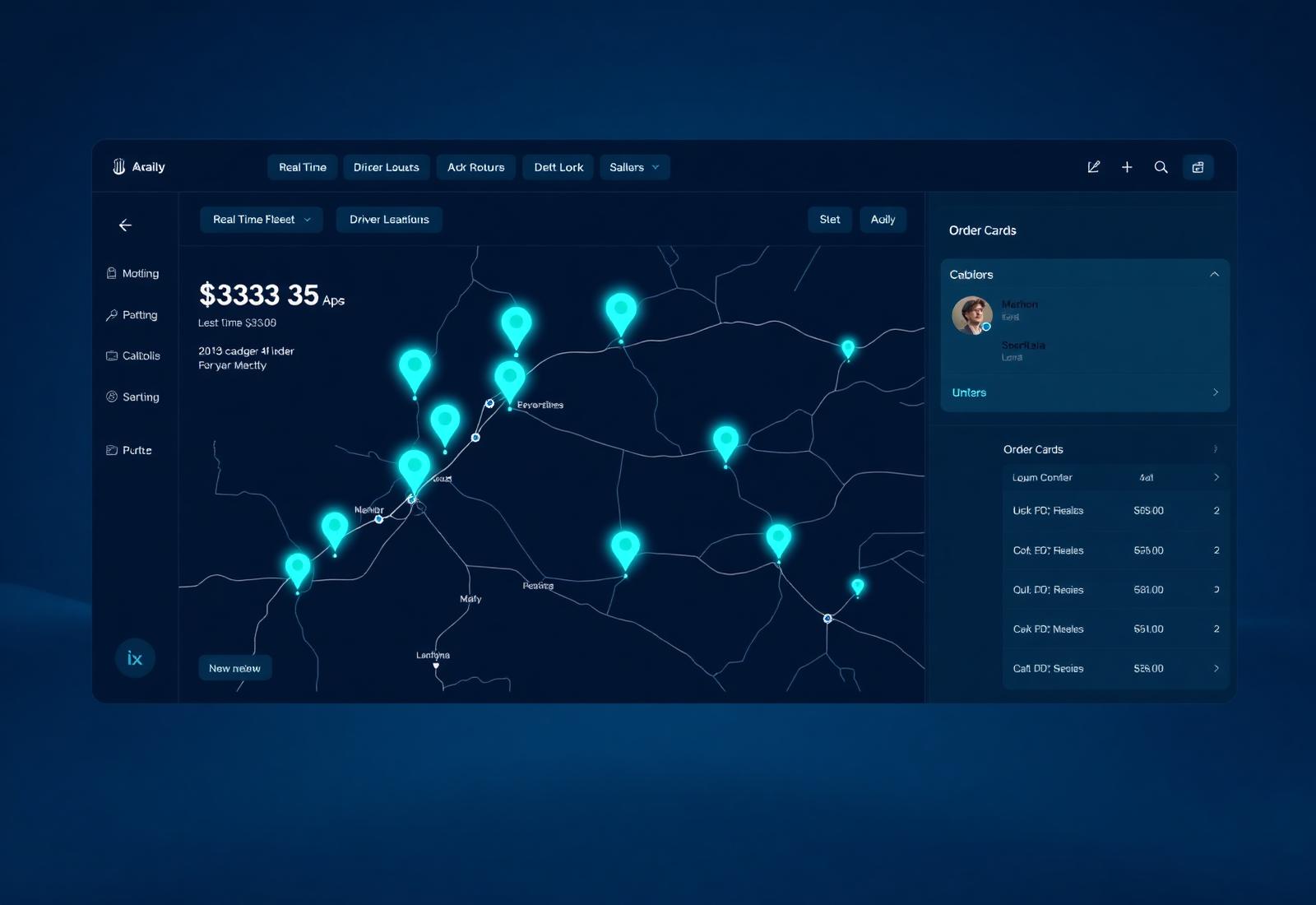Open the Unlers row

(1085, 392)
